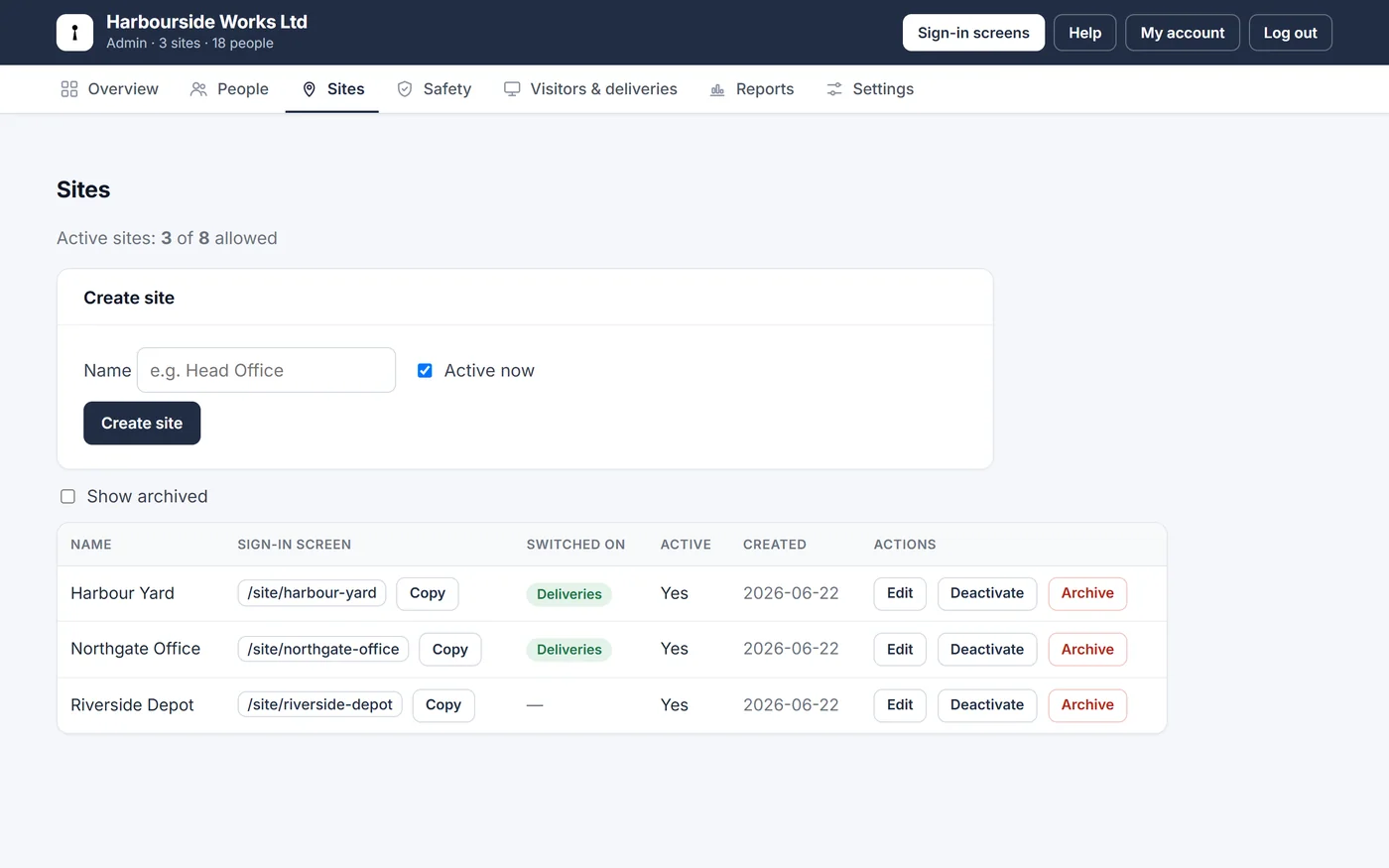Edit the Northgate Office site
The height and width of the screenshot is (868, 1389).
pos(900,650)
